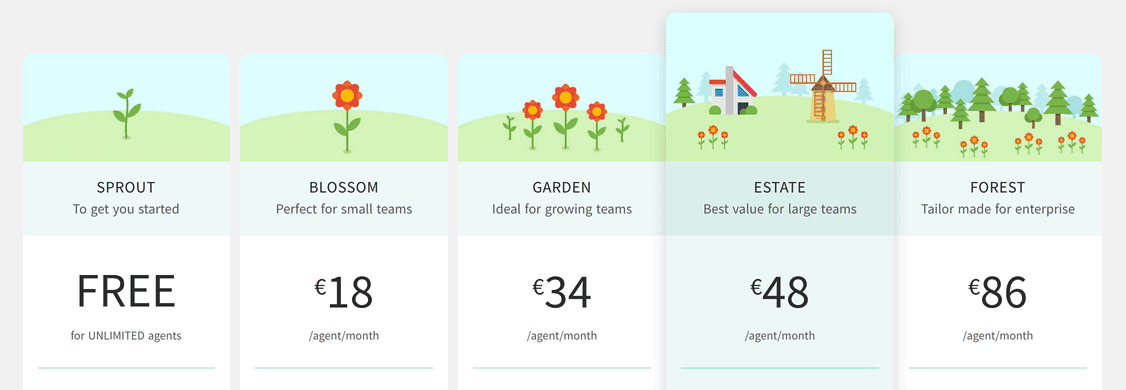
Task: Click the FREE price on Sprout
Action: click(126, 292)
